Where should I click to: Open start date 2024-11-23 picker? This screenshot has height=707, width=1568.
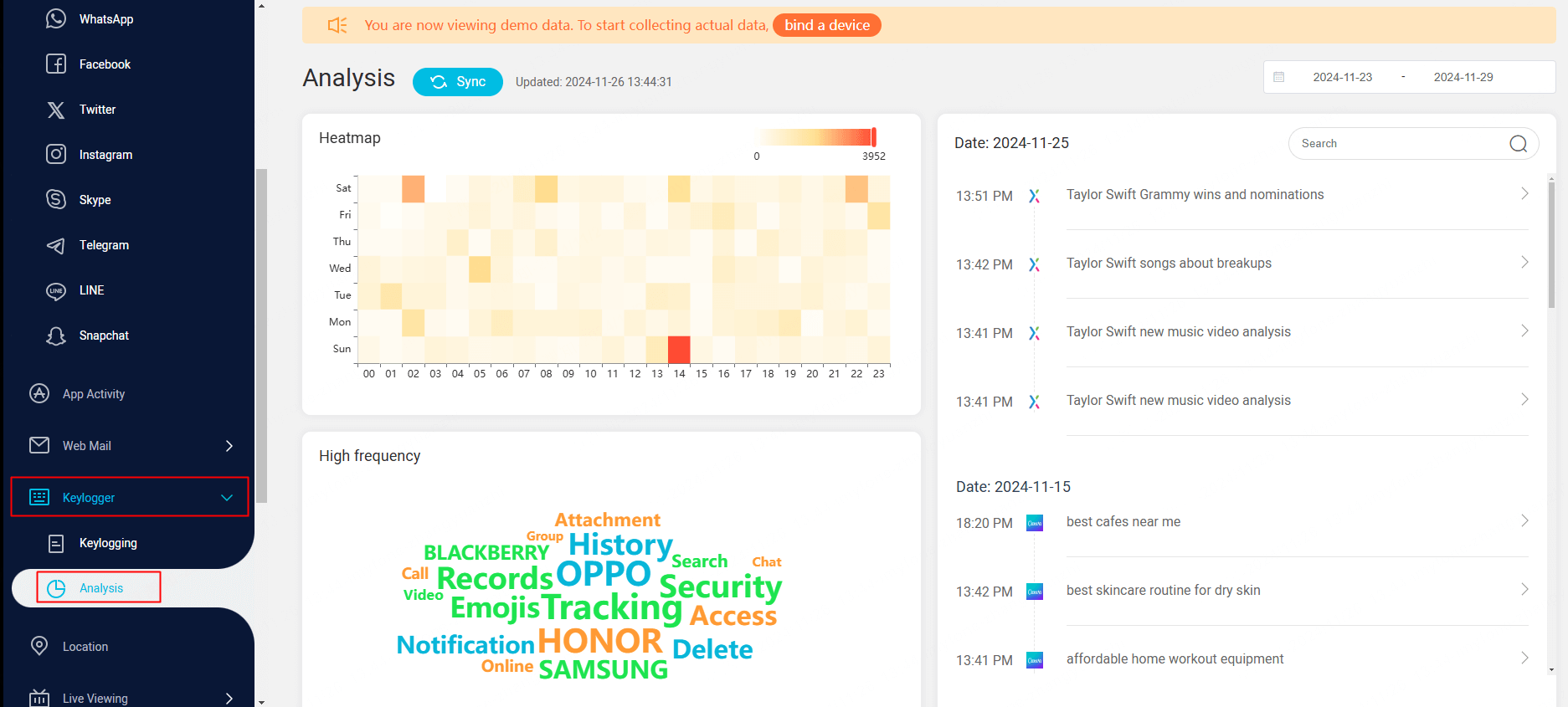pos(1342,77)
